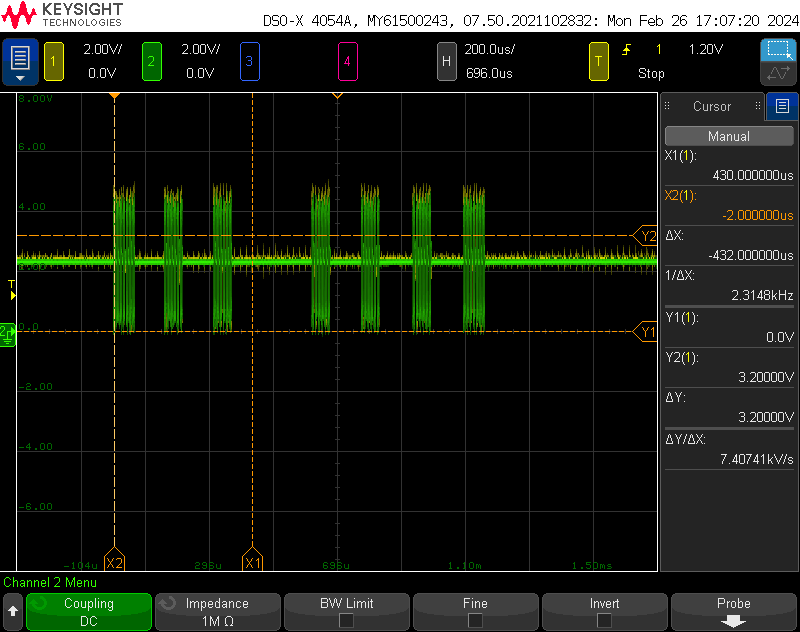Open the Trigger T menu button
This screenshot has height=632, width=800.
click(598, 62)
